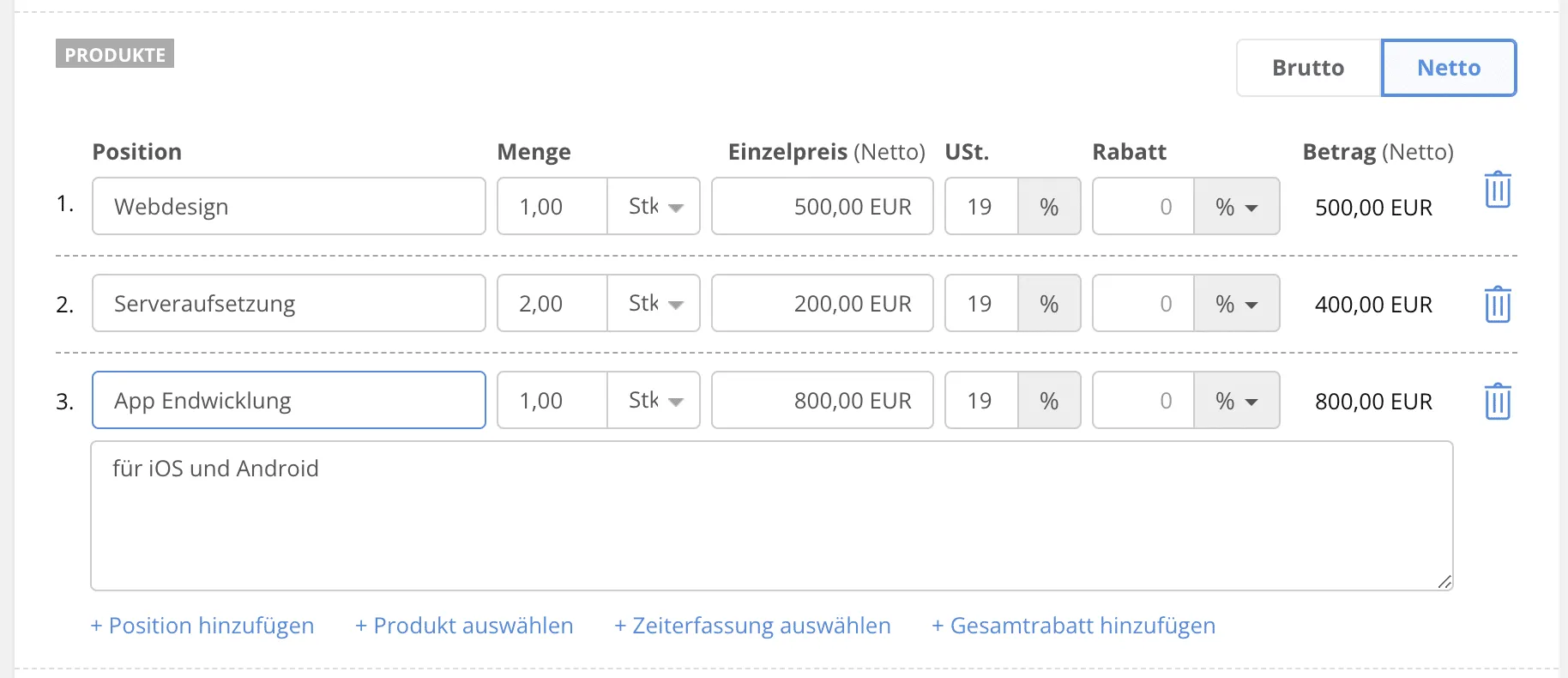1568x678 pixels.
Task: Remove App Endwicklung row via trash icon
Action: pyautogui.click(x=1497, y=401)
